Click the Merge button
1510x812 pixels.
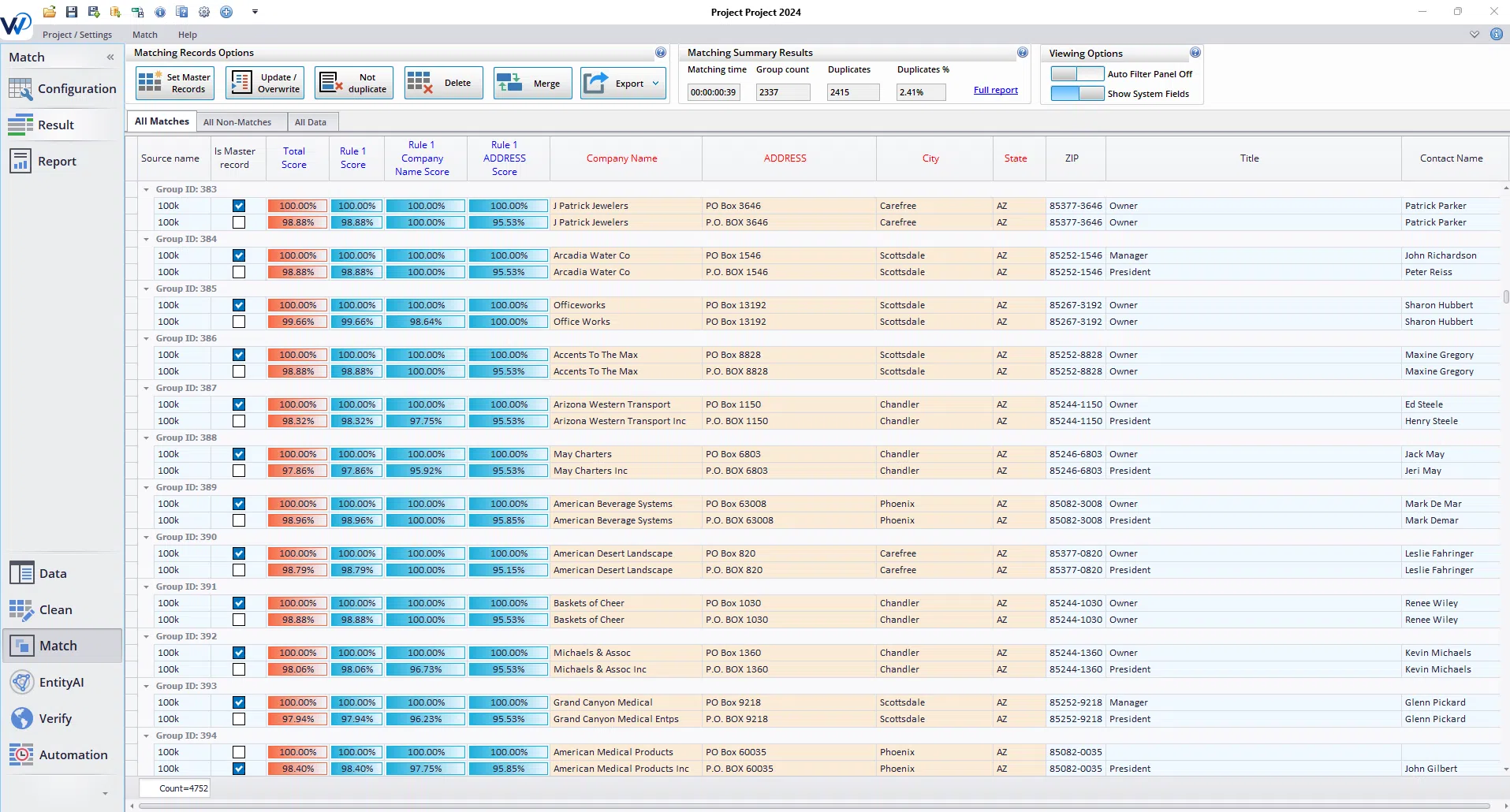click(532, 83)
